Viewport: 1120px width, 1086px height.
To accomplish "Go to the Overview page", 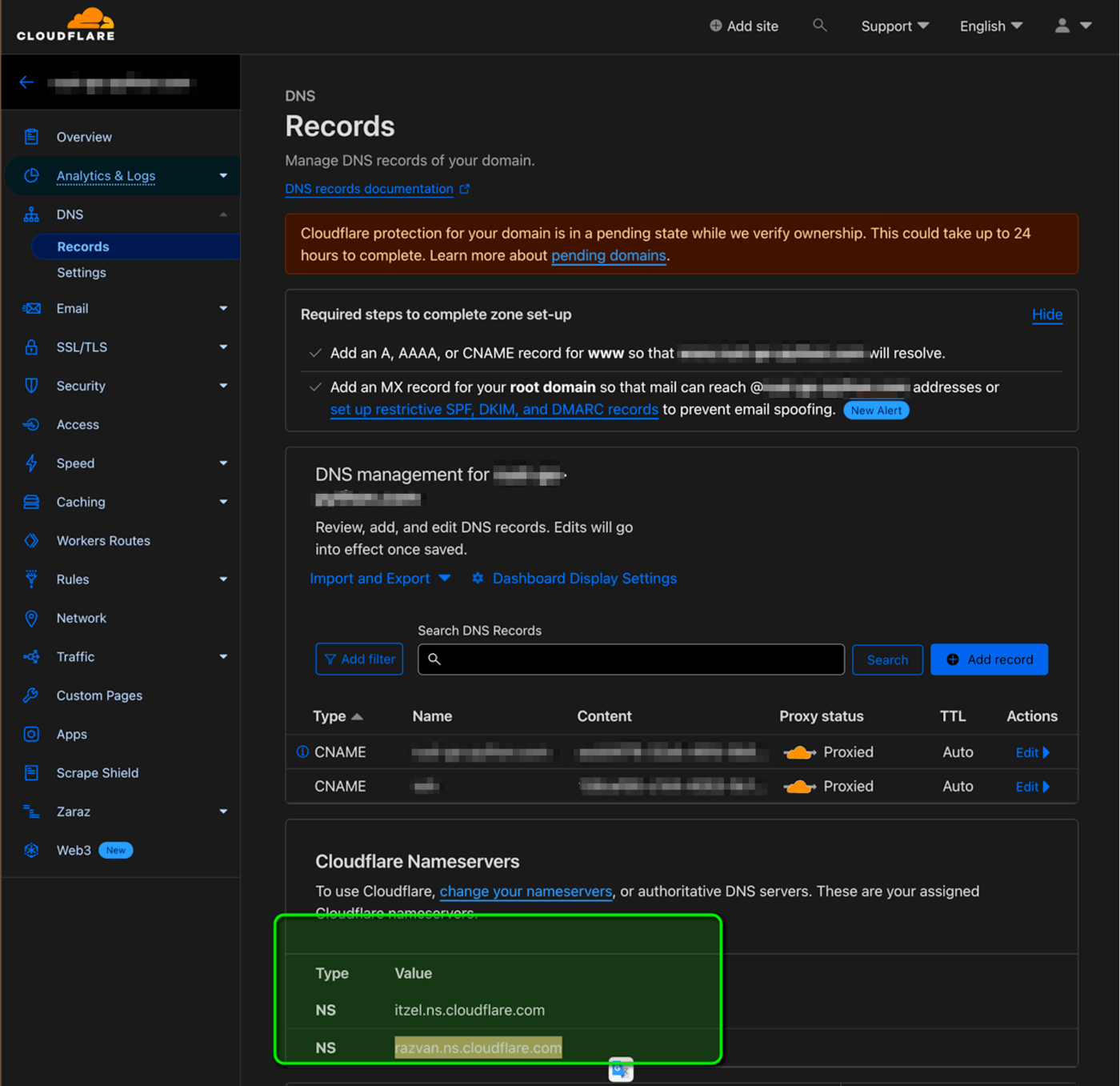I will [x=84, y=137].
